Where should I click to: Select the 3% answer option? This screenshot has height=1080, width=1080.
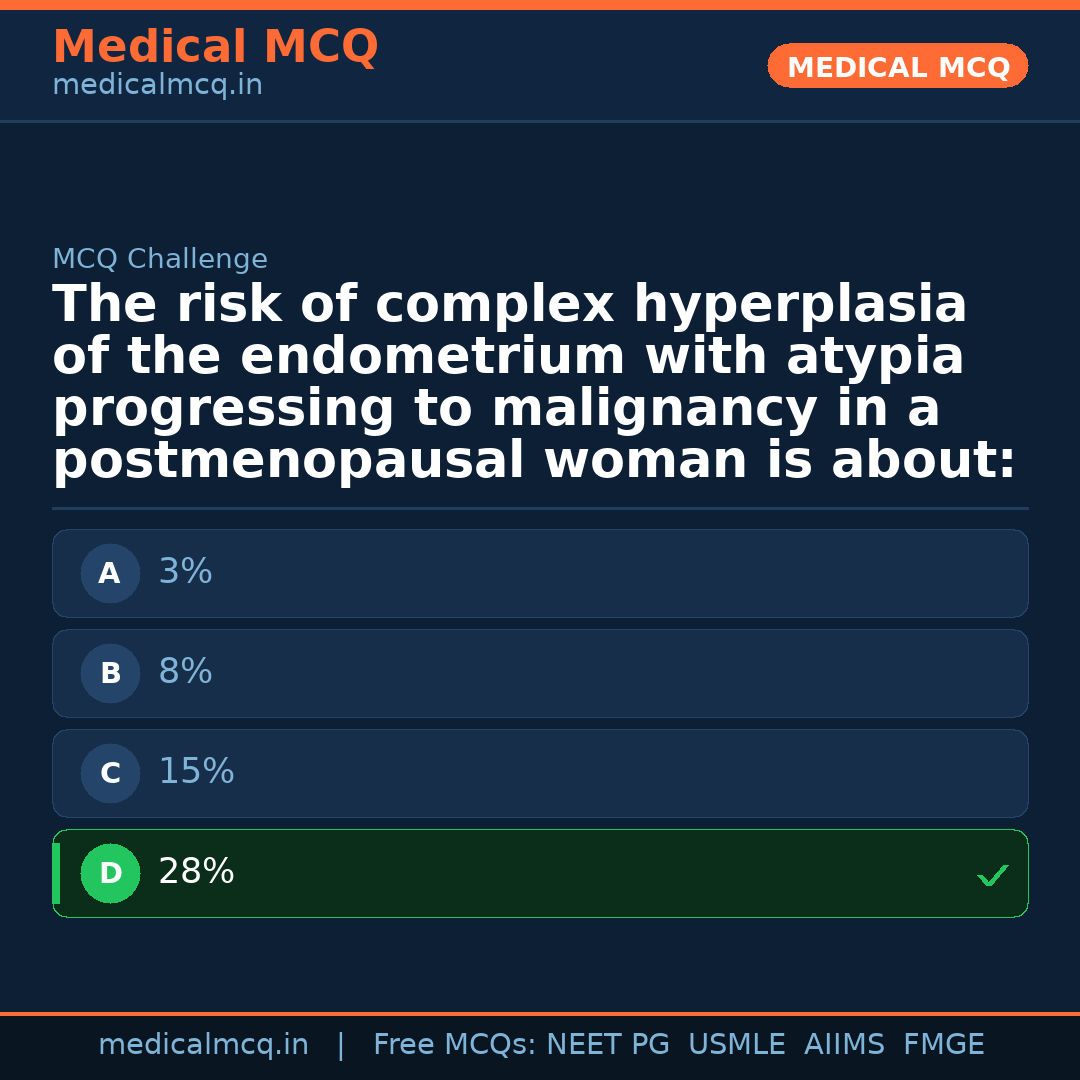(540, 574)
